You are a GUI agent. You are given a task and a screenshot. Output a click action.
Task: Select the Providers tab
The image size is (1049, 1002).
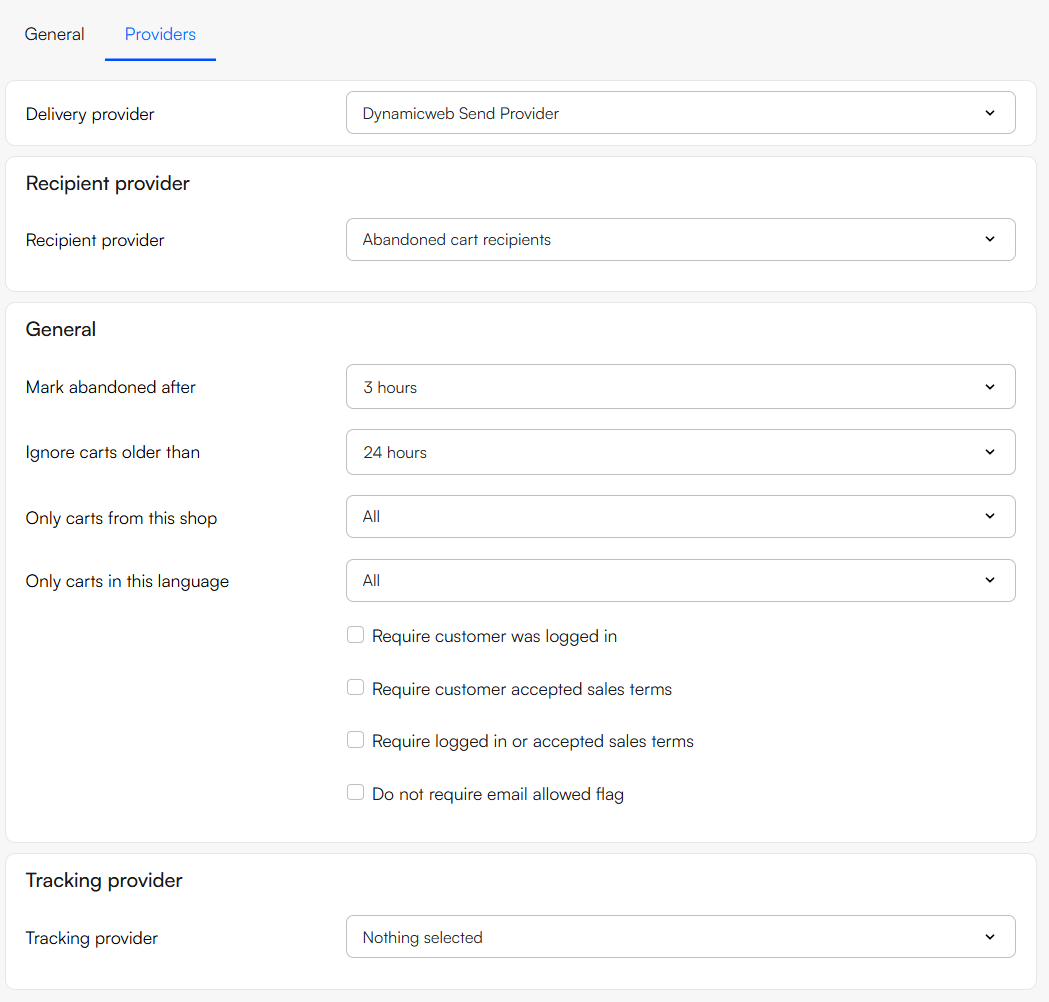click(x=160, y=34)
